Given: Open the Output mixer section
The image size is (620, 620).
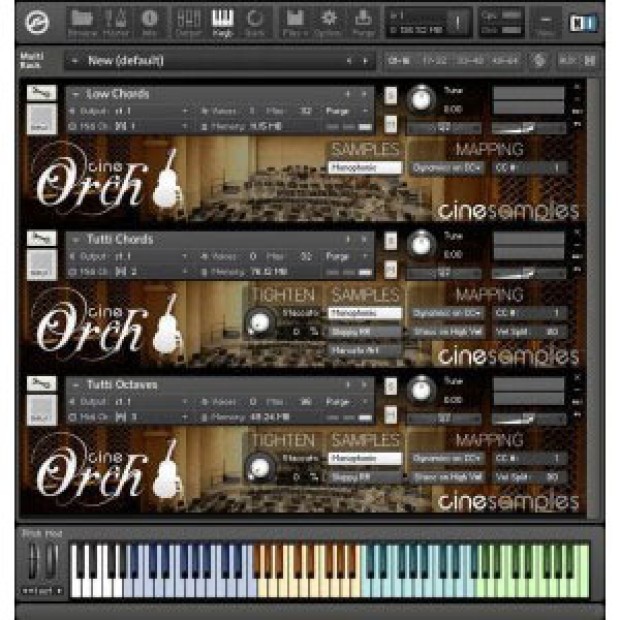Looking at the screenshot, I should pos(189,23).
